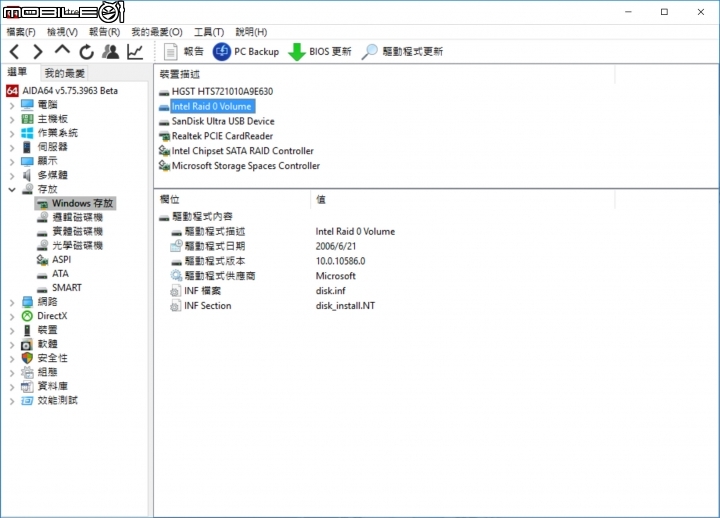Select the 資料庫 database icon
The image size is (720, 518).
[27, 386]
